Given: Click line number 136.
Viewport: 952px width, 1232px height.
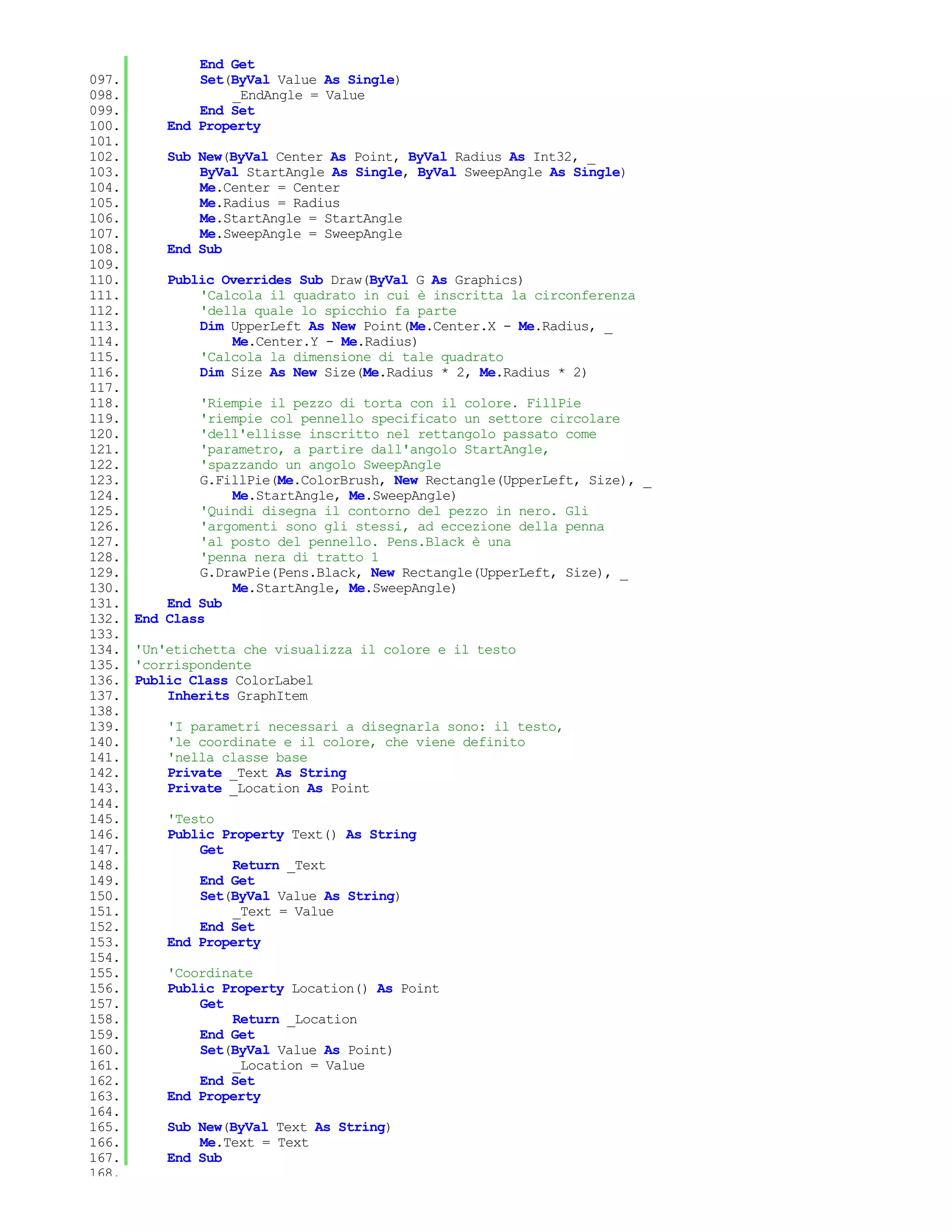Looking at the screenshot, I should 104,681.
